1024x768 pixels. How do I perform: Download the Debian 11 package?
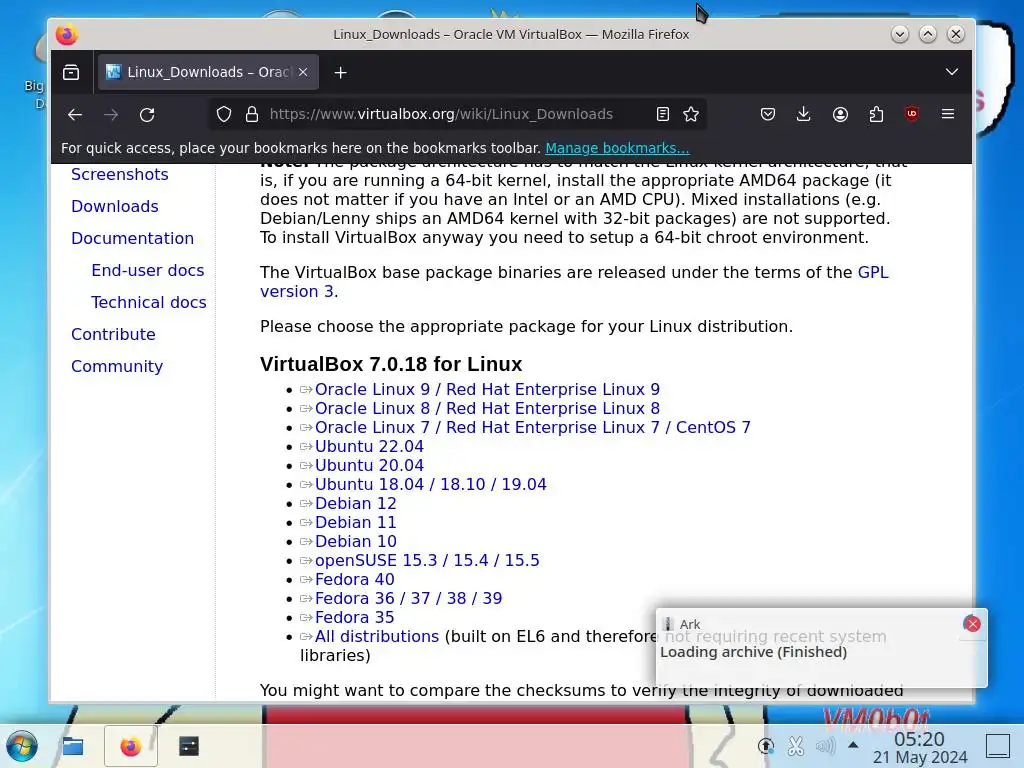point(355,522)
